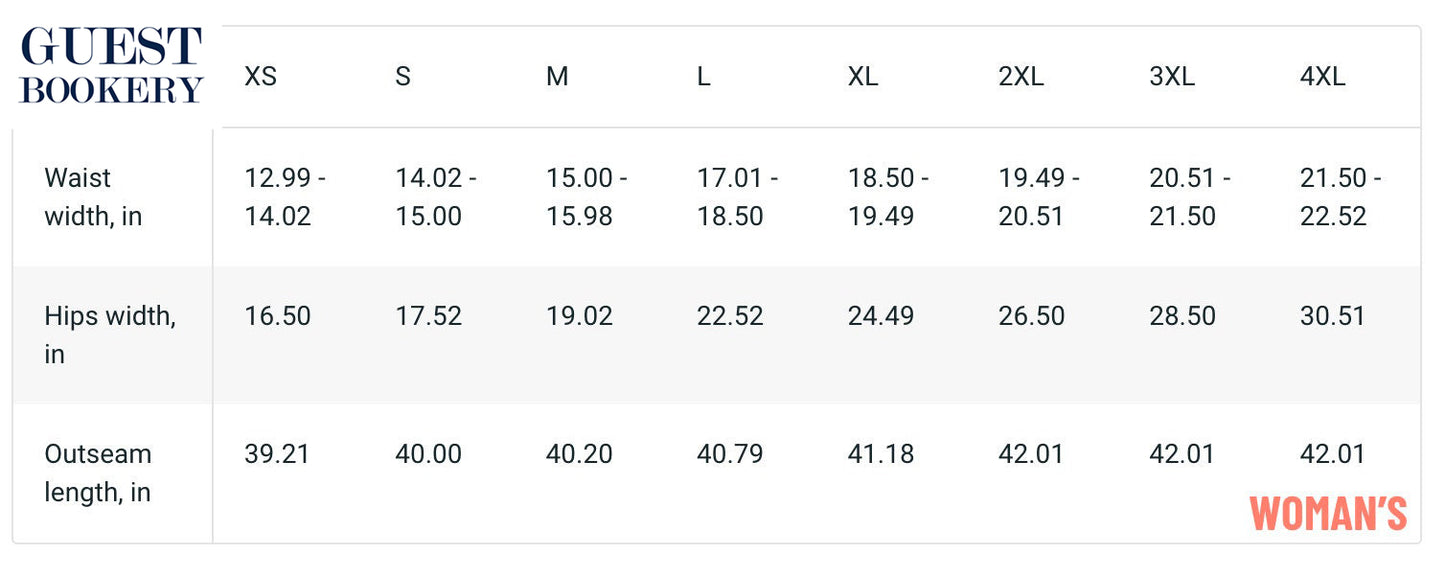
Task: Click the Waist width row label
Action: point(93,197)
